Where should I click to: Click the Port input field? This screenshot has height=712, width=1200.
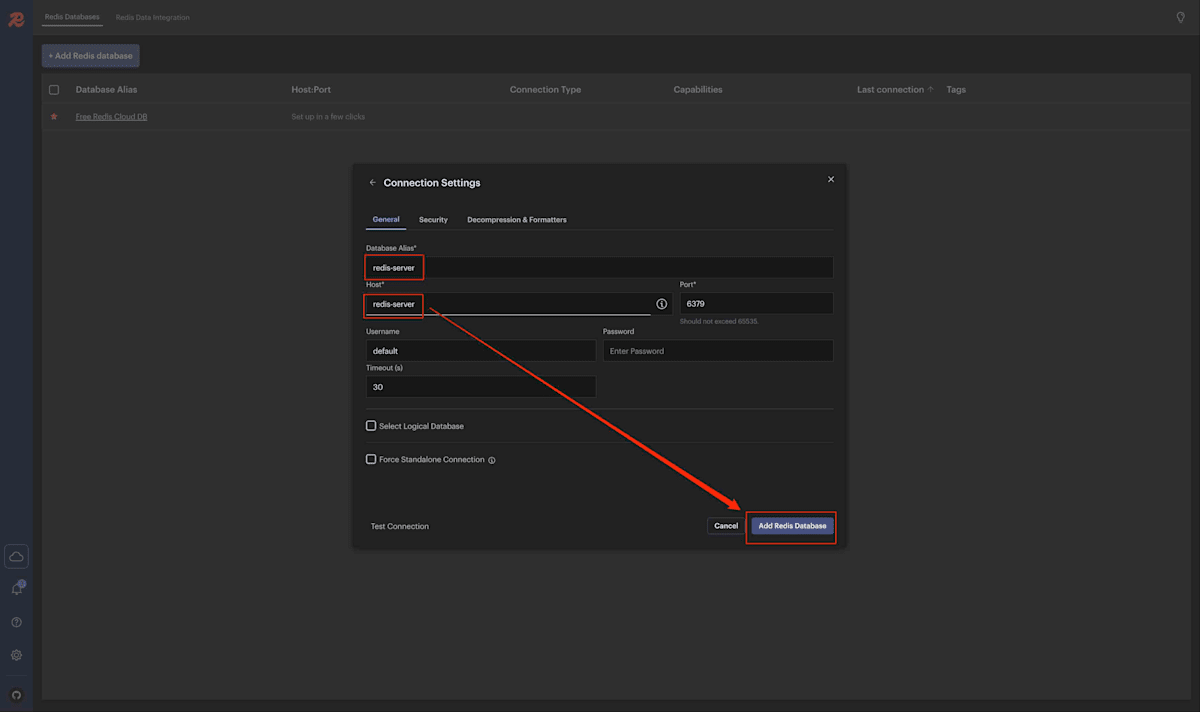(756, 303)
